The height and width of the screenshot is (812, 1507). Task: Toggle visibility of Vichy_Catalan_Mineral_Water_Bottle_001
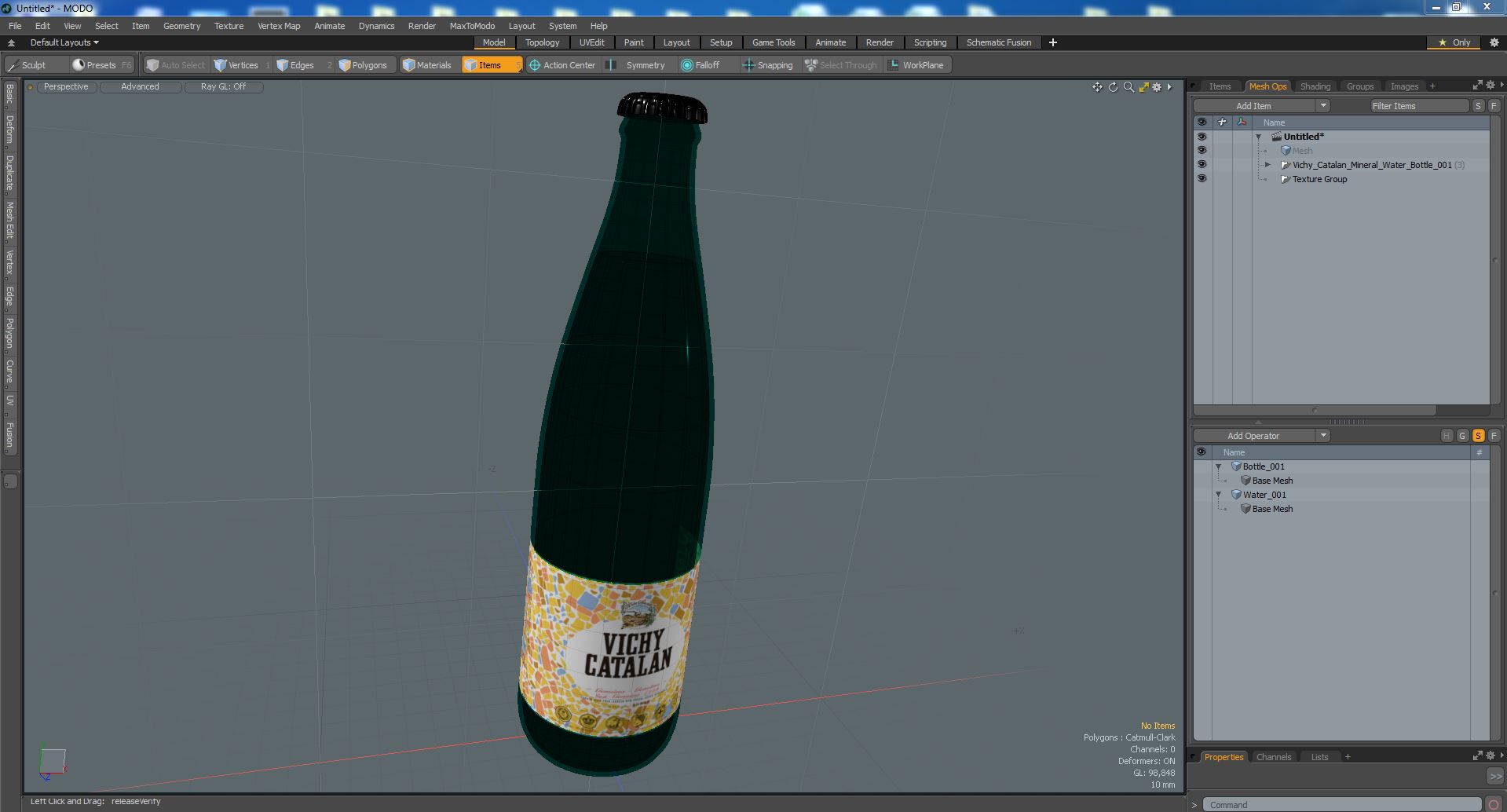coord(1202,165)
